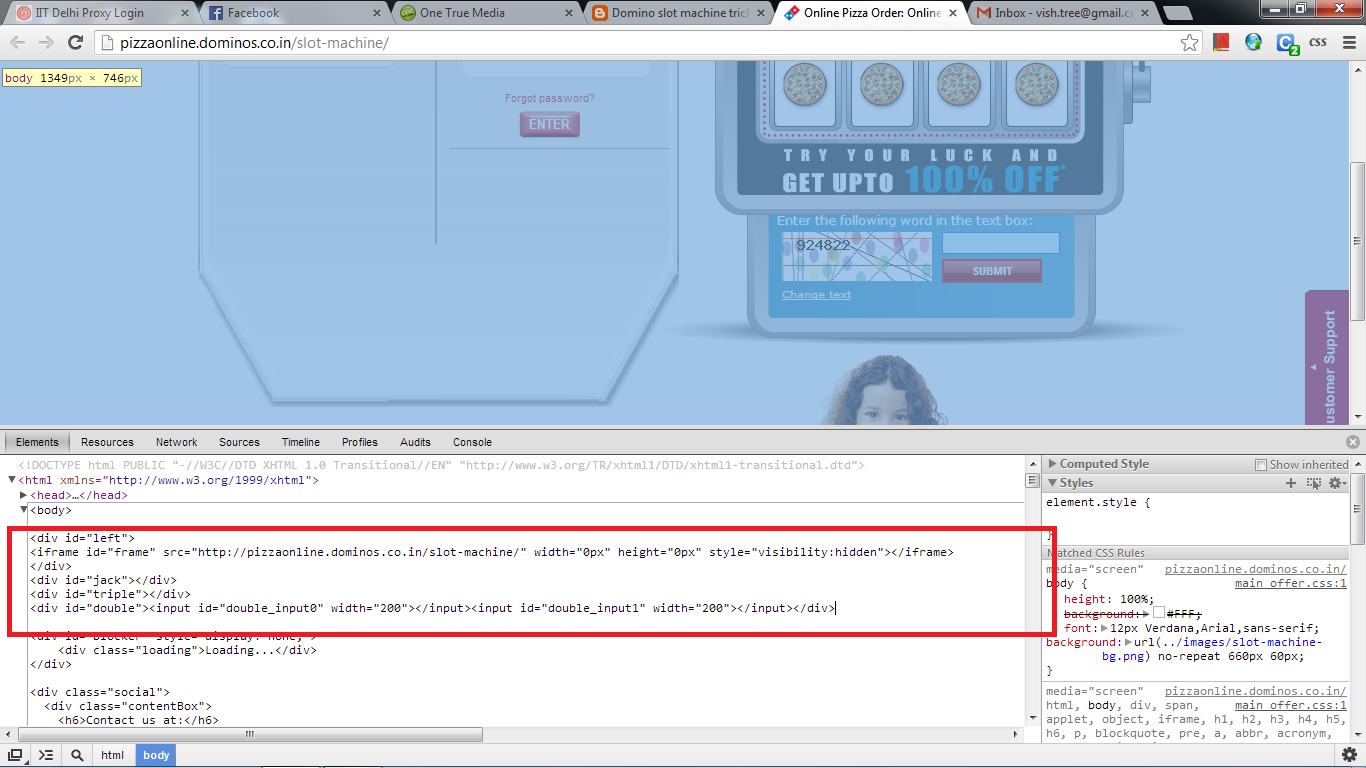Collapse the html root node

click(12, 480)
